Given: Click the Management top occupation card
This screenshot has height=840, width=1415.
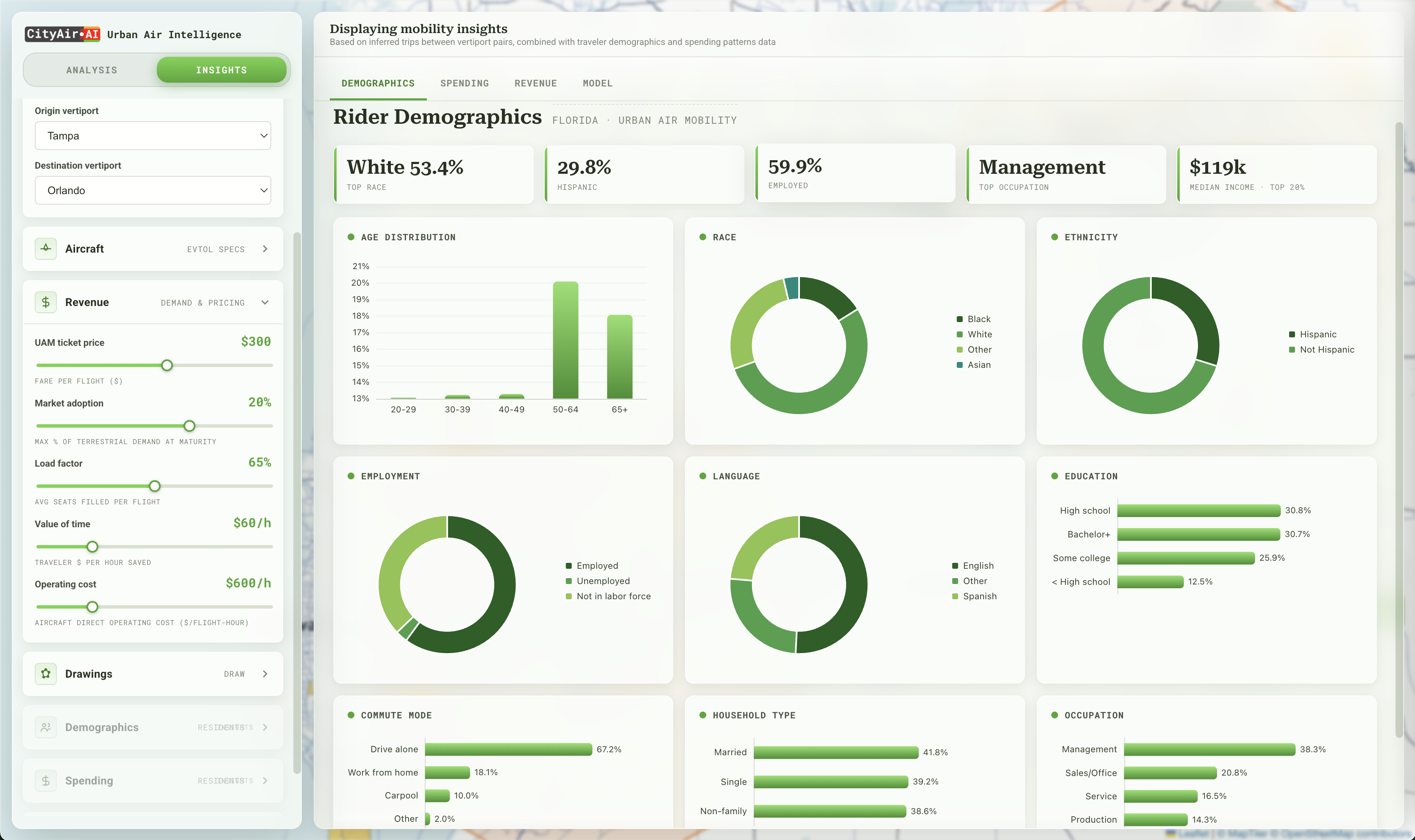Looking at the screenshot, I should tap(1066, 174).
